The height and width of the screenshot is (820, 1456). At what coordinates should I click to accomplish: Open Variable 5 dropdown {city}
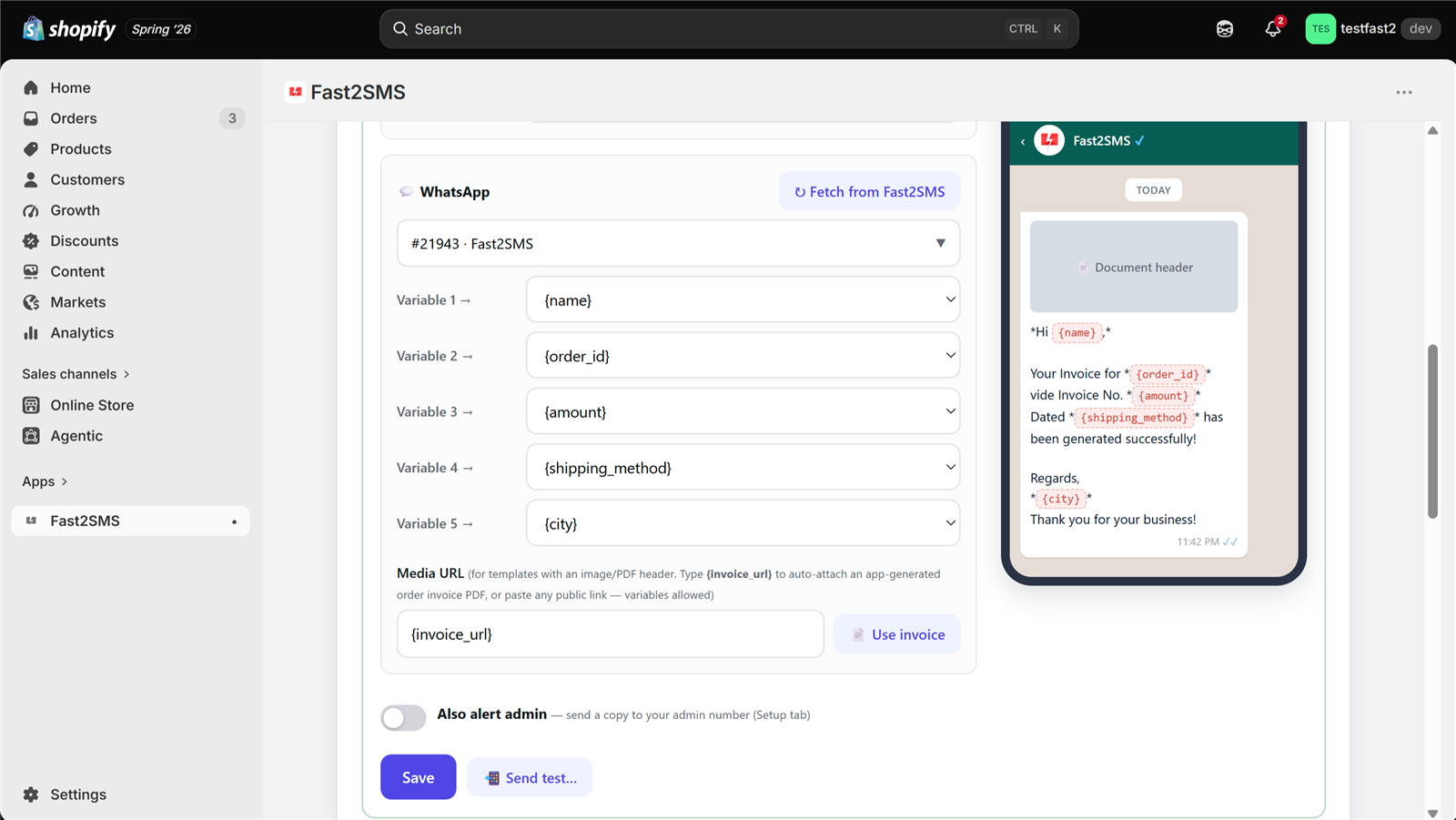743,523
